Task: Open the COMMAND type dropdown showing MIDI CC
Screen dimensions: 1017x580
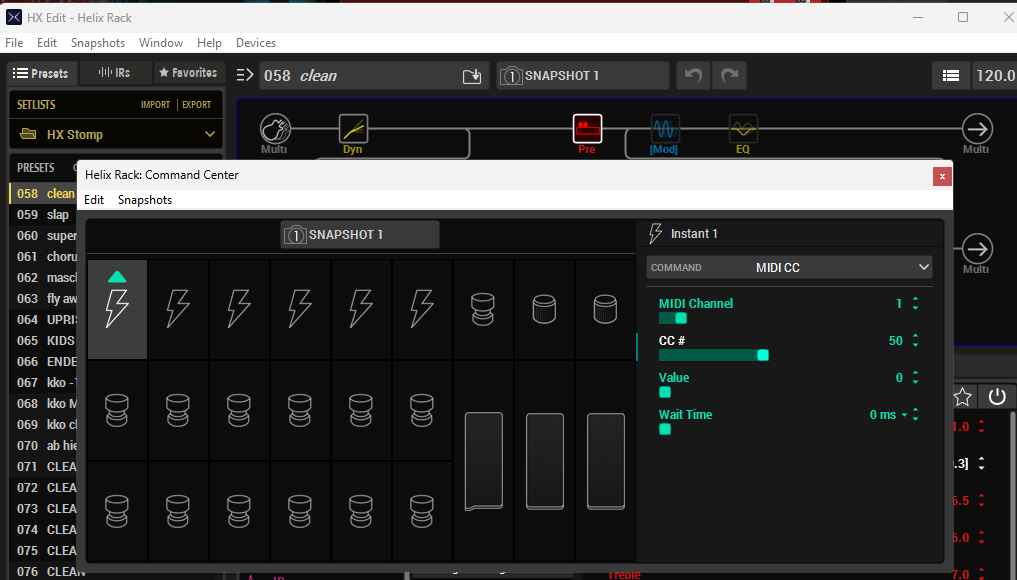Action: [789, 268]
